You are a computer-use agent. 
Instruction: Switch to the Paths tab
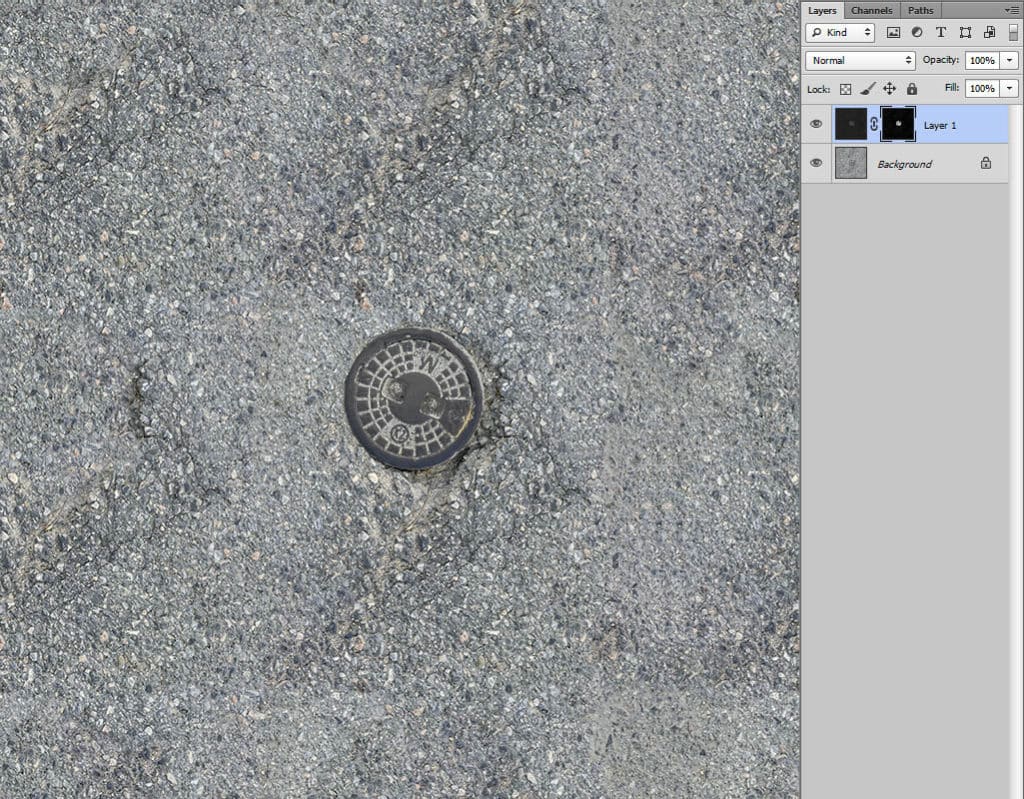[920, 10]
